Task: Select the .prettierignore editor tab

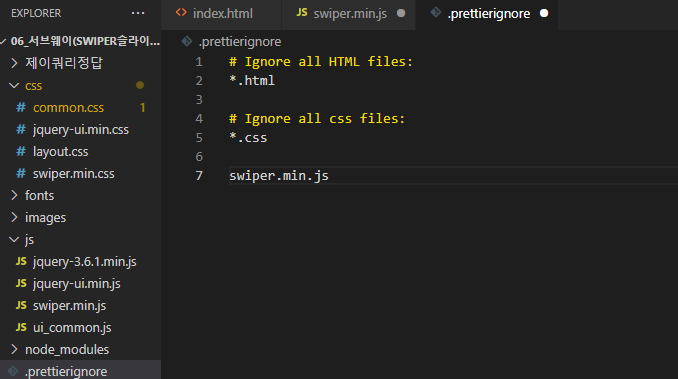Action: click(x=487, y=14)
